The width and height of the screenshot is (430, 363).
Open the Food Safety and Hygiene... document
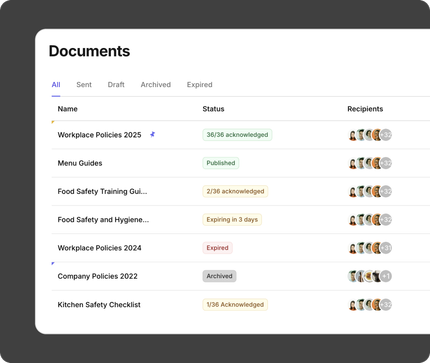(x=103, y=220)
